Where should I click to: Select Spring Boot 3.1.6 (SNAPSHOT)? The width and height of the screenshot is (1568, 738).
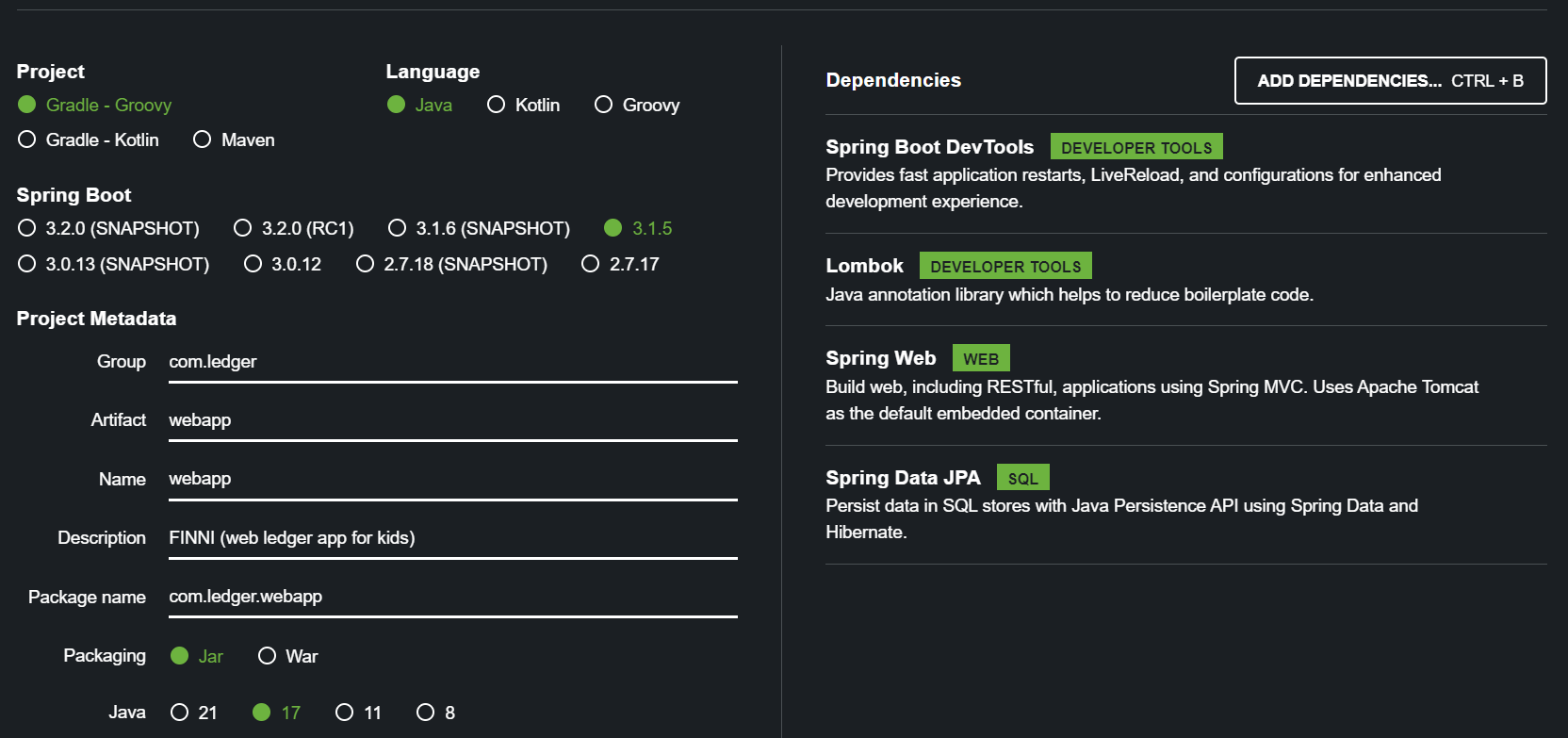pos(479,228)
